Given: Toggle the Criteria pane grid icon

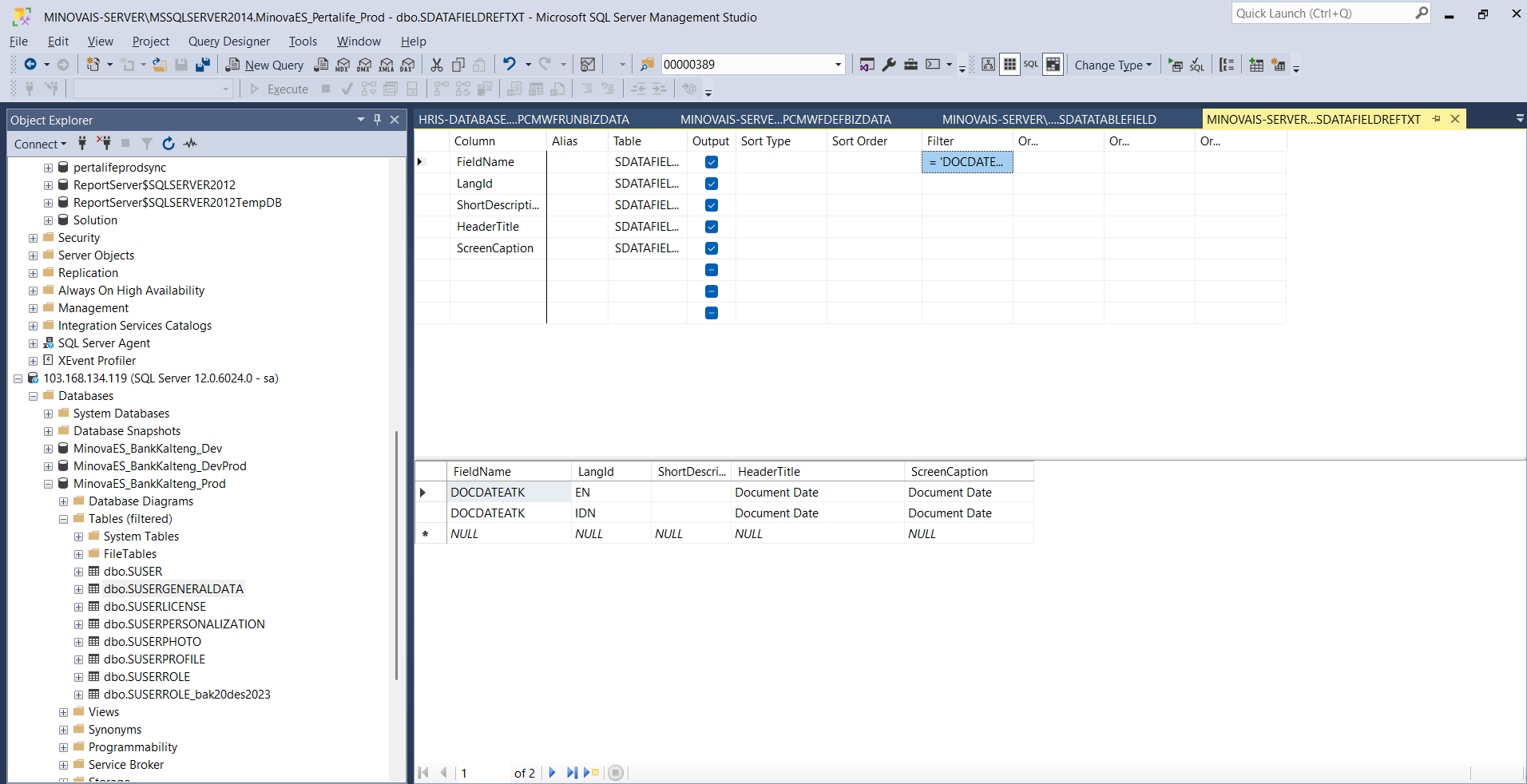Looking at the screenshot, I should (1009, 65).
